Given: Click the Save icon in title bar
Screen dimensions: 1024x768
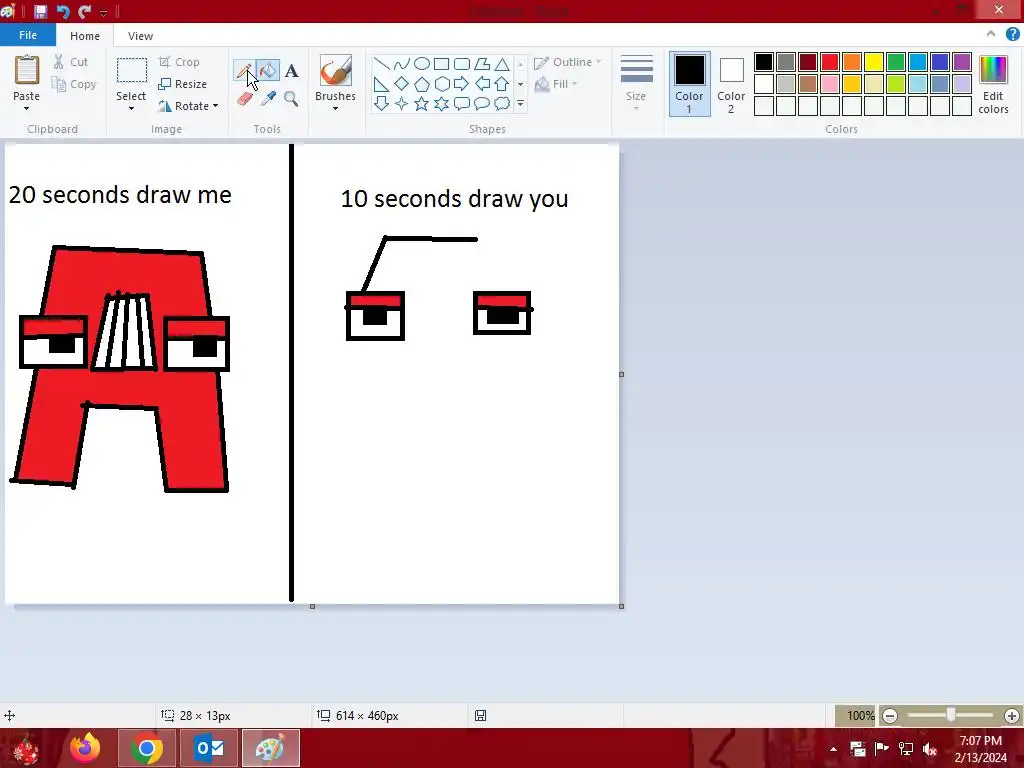Looking at the screenshot, I should pos(40,11).
